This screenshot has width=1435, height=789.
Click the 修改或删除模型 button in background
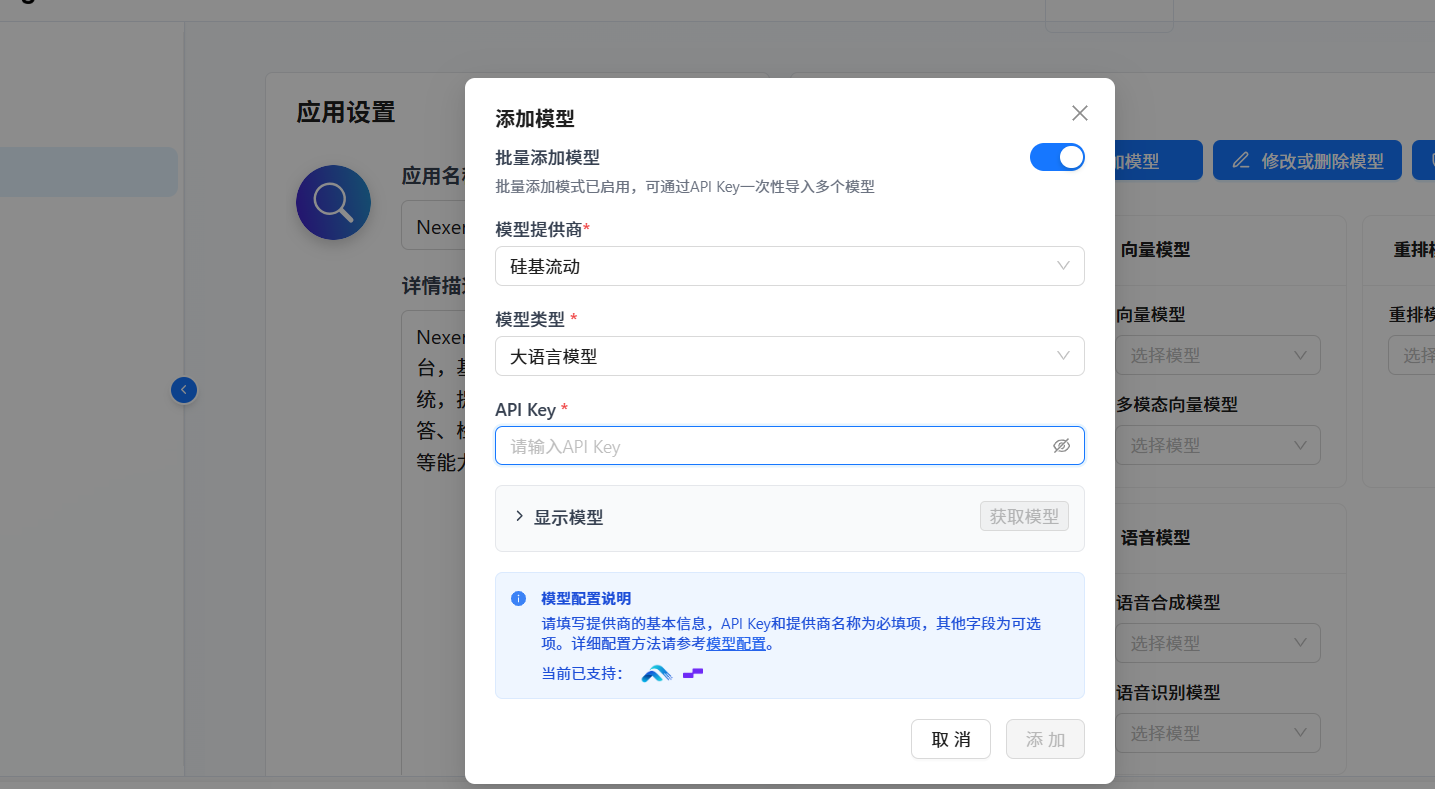coord(1307,160)
